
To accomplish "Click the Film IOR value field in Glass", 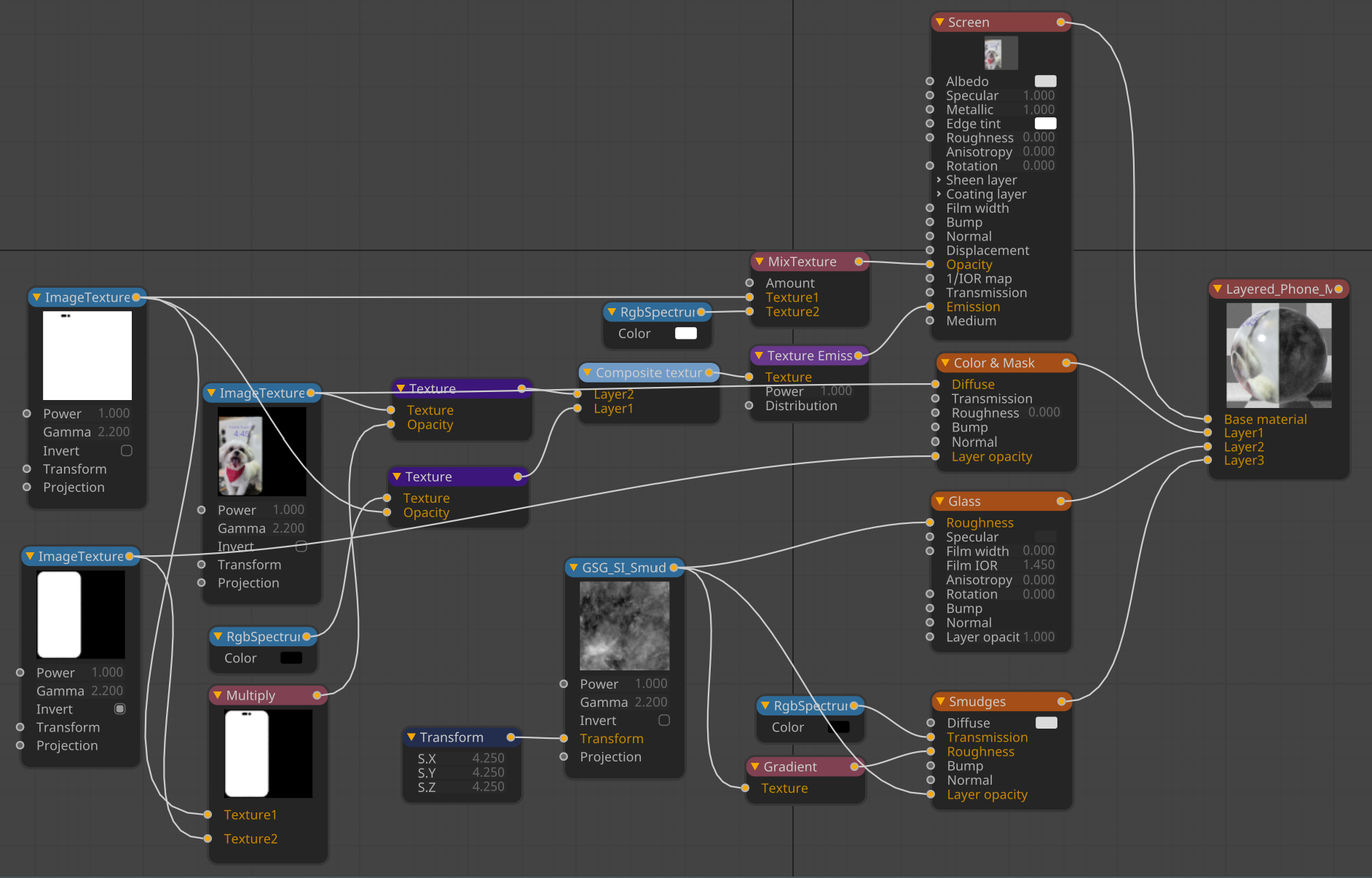I will pos(1038,565).
